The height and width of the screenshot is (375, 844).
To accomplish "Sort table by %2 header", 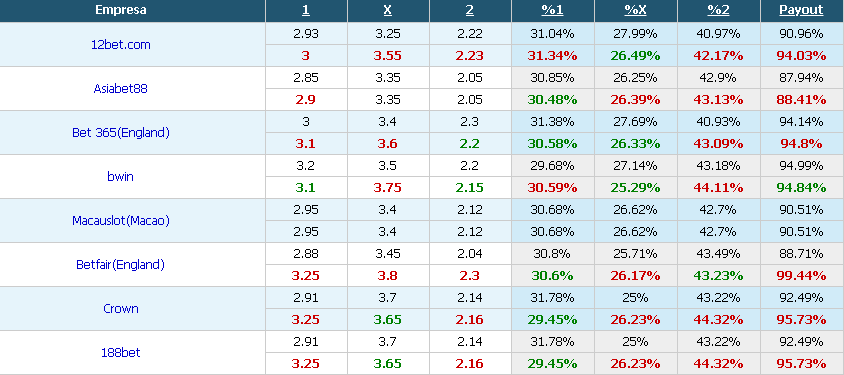I will pos(718,10).
